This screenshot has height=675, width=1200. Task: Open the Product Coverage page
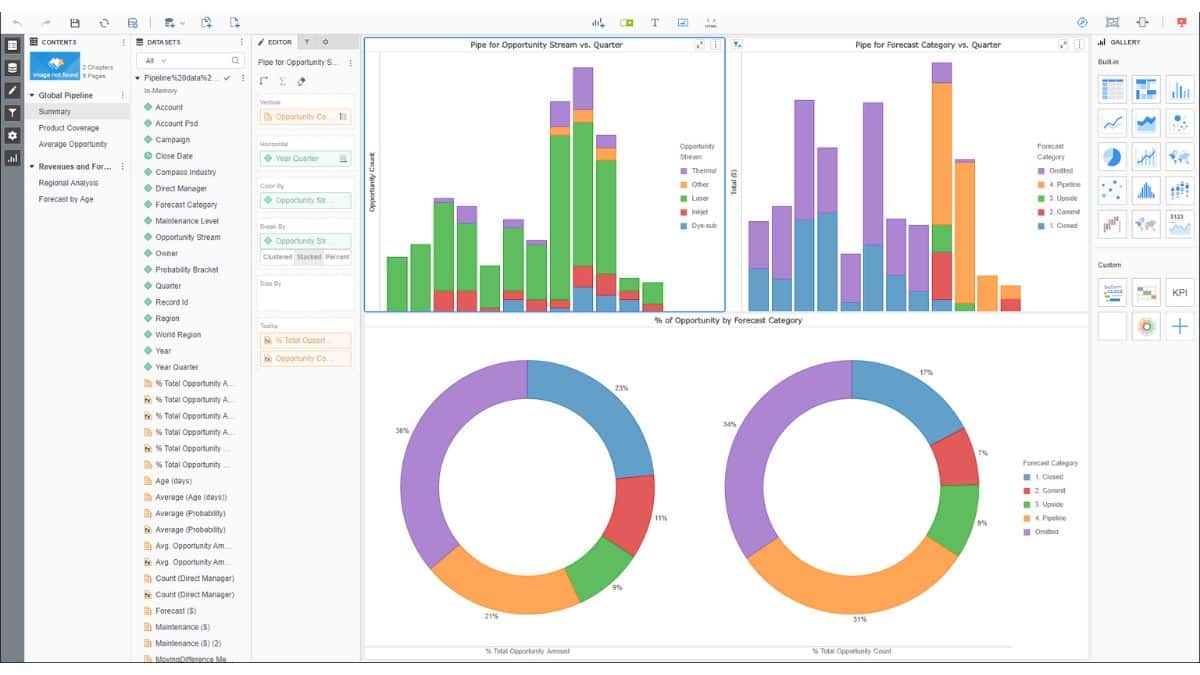[x=69, y=128]
